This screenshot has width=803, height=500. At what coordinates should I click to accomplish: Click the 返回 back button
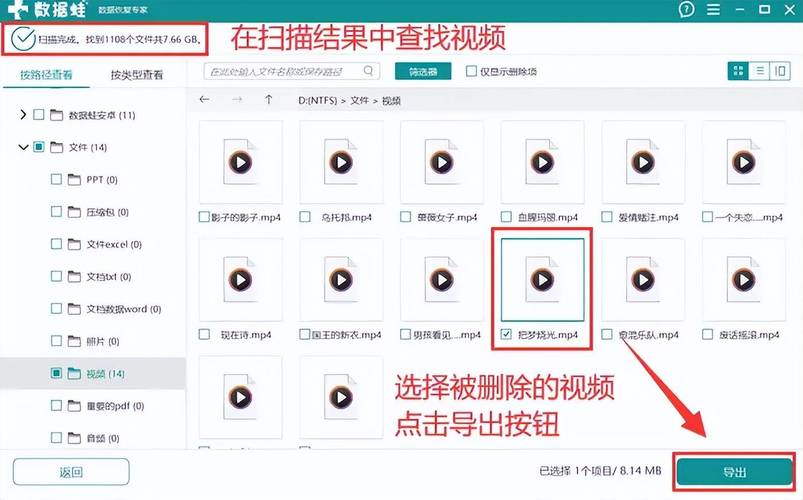click(x=71, y=472)
